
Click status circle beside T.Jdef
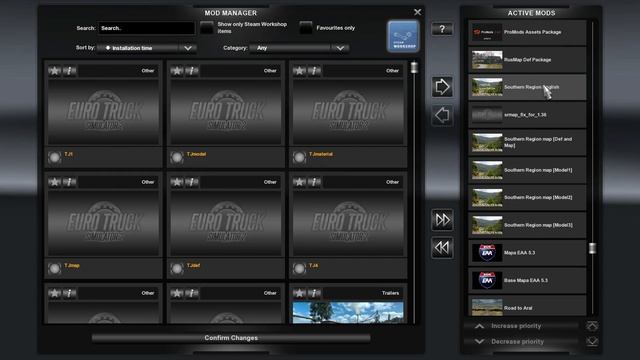[177, 268]
